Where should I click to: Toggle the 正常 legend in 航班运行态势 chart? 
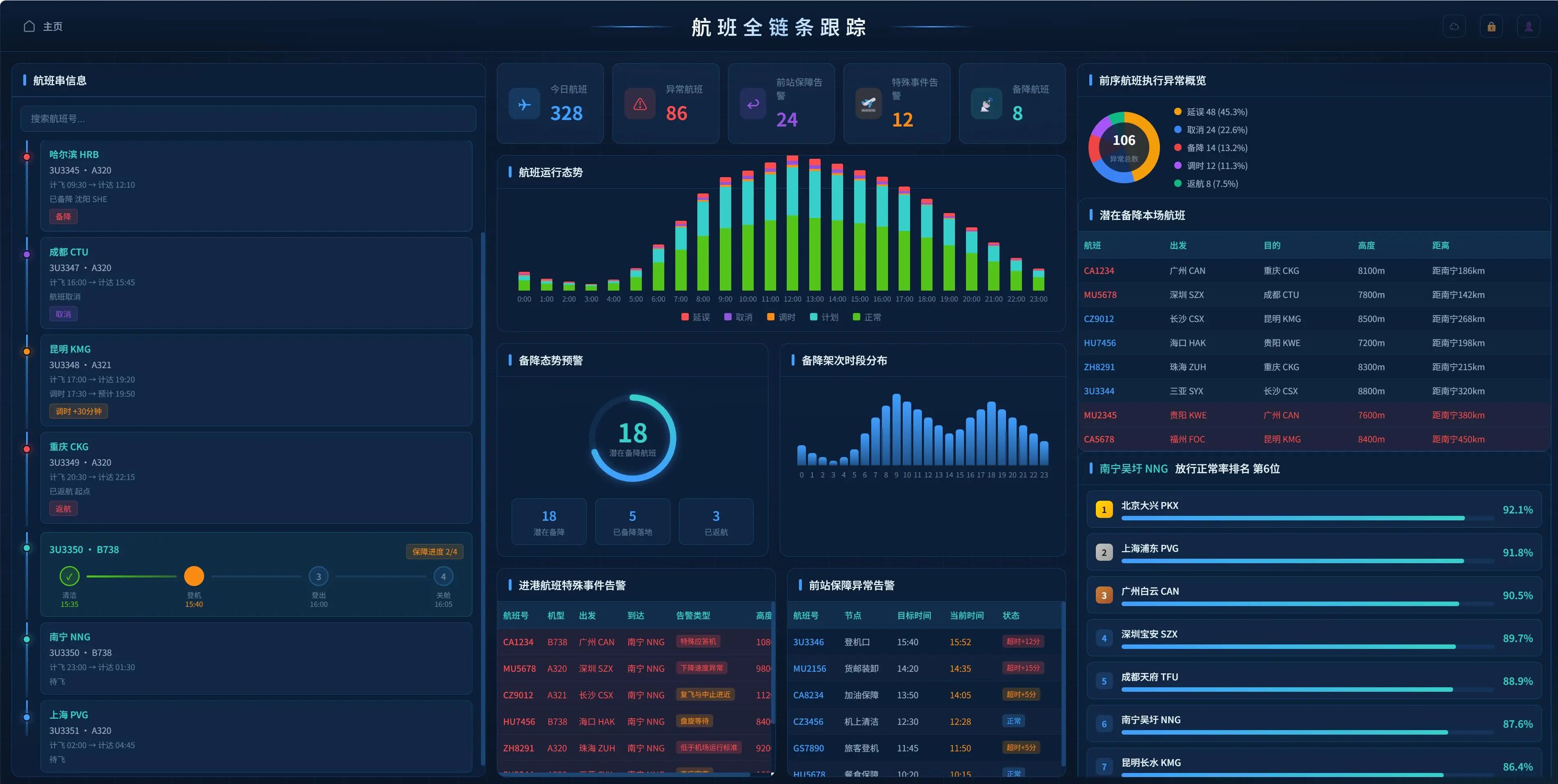coord(867,317)
